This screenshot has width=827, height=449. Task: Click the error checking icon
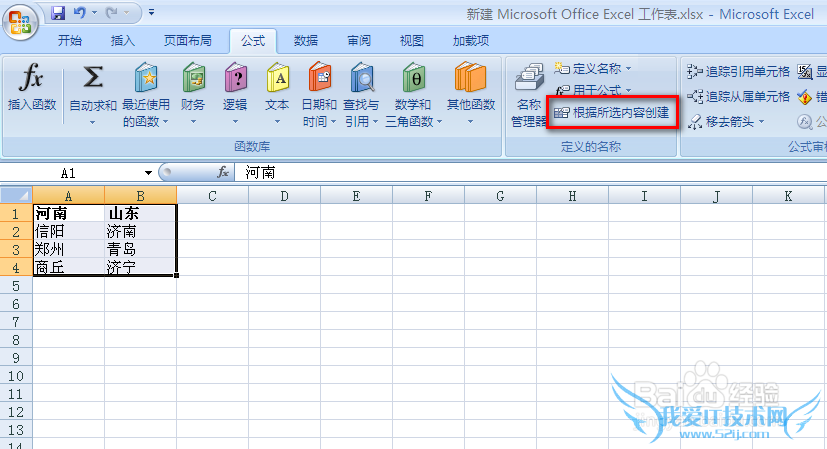pos(804,97)
